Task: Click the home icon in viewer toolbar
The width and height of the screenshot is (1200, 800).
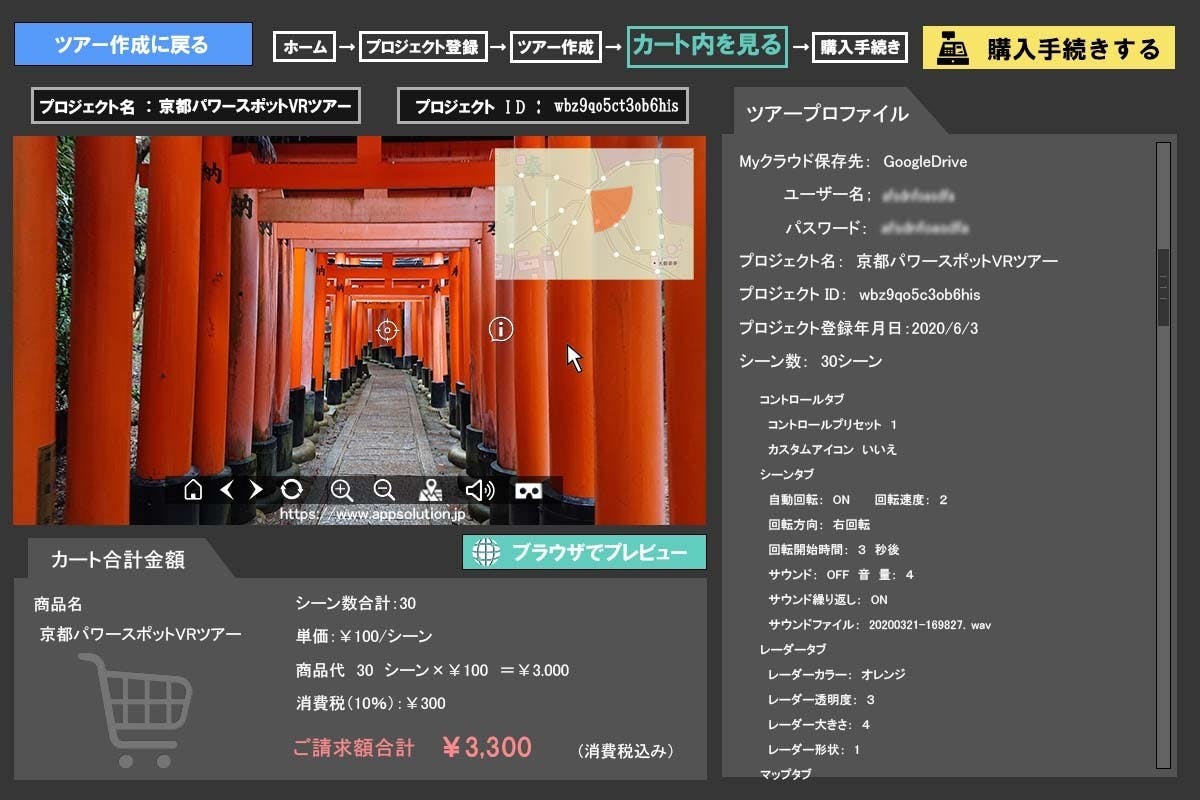Action: (x=194, y=489)
